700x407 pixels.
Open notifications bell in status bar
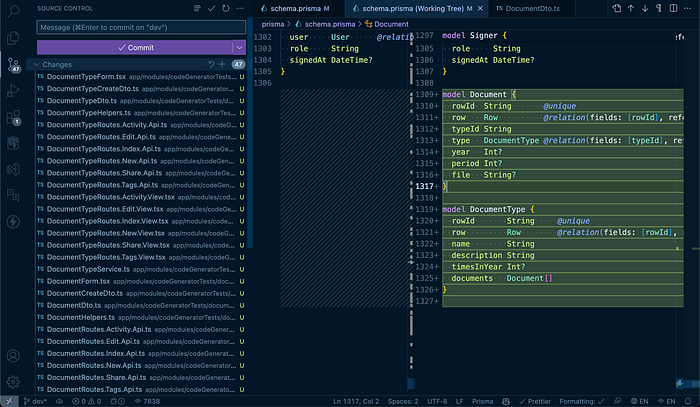pyautogui.click(x=688, y=401)
